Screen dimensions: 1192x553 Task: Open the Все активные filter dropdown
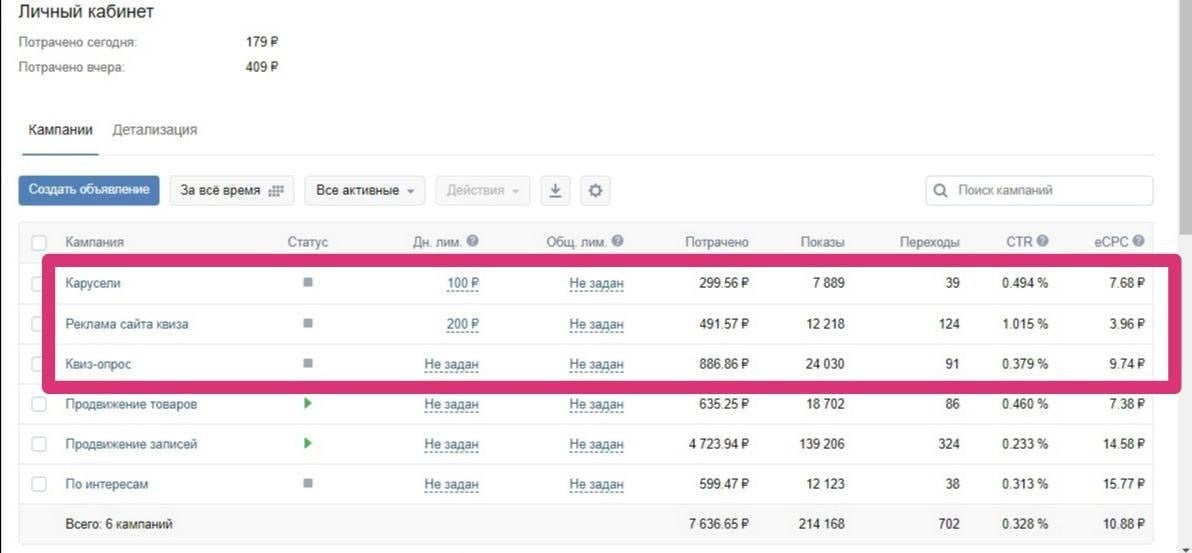[364, 191]
